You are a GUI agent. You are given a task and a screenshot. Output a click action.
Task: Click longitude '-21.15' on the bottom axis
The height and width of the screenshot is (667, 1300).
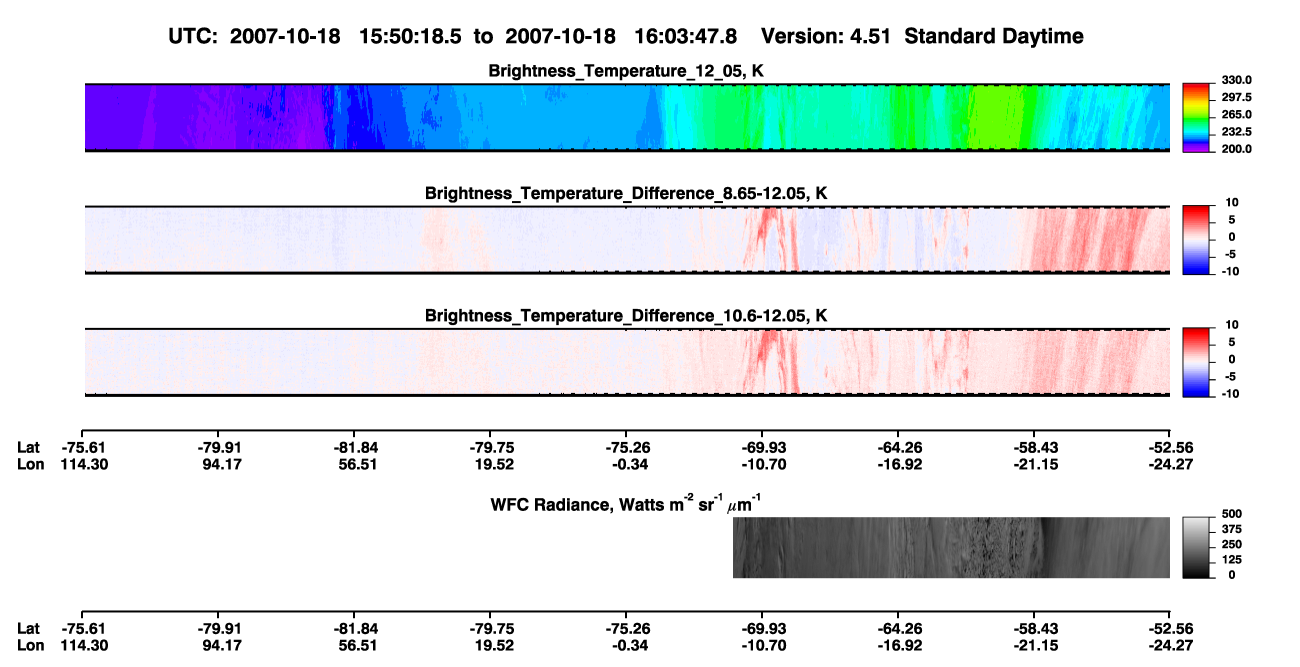(1033, 646)
